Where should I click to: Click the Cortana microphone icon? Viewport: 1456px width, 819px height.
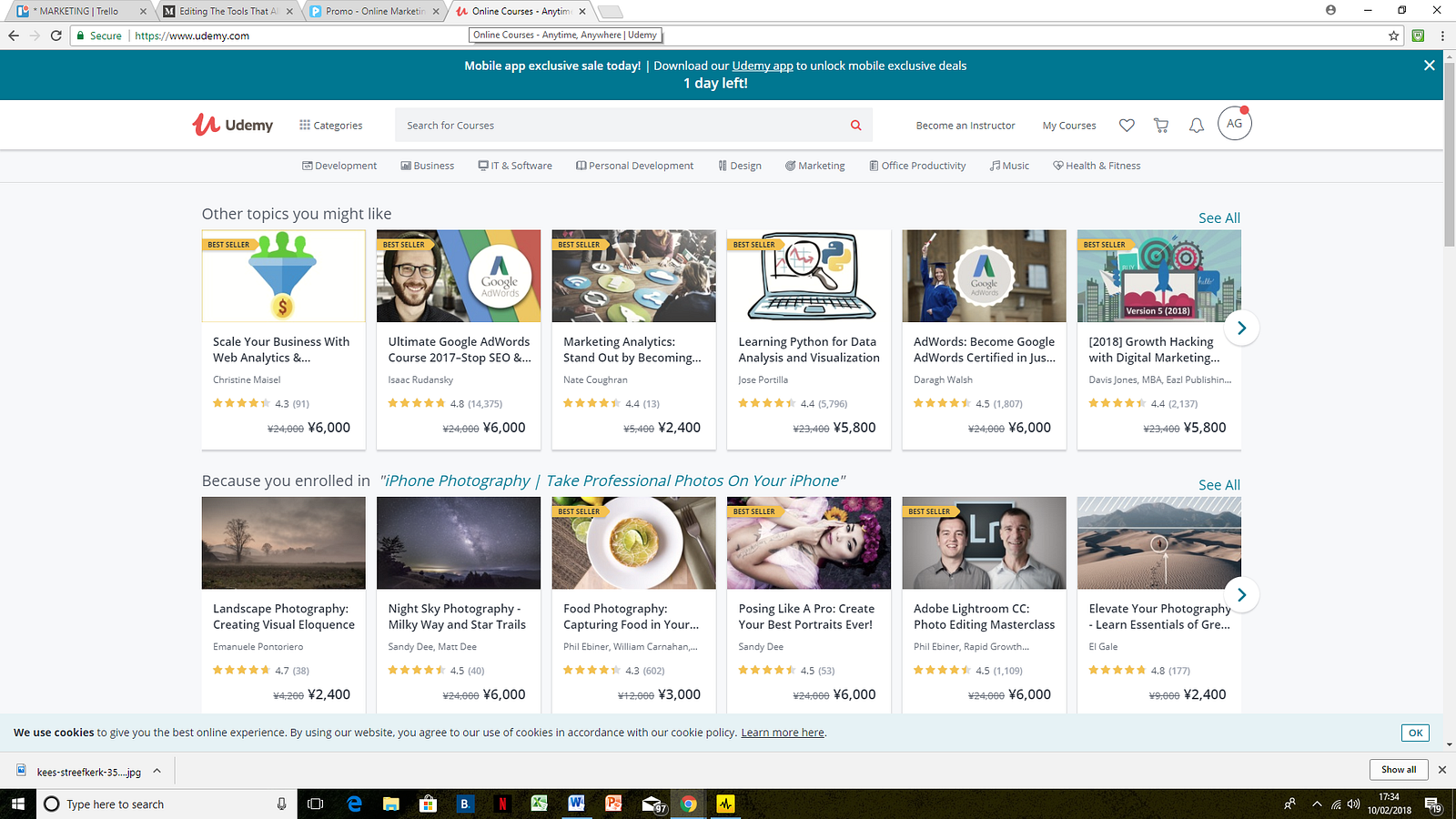pyautogui.click(x=281, y=804)
